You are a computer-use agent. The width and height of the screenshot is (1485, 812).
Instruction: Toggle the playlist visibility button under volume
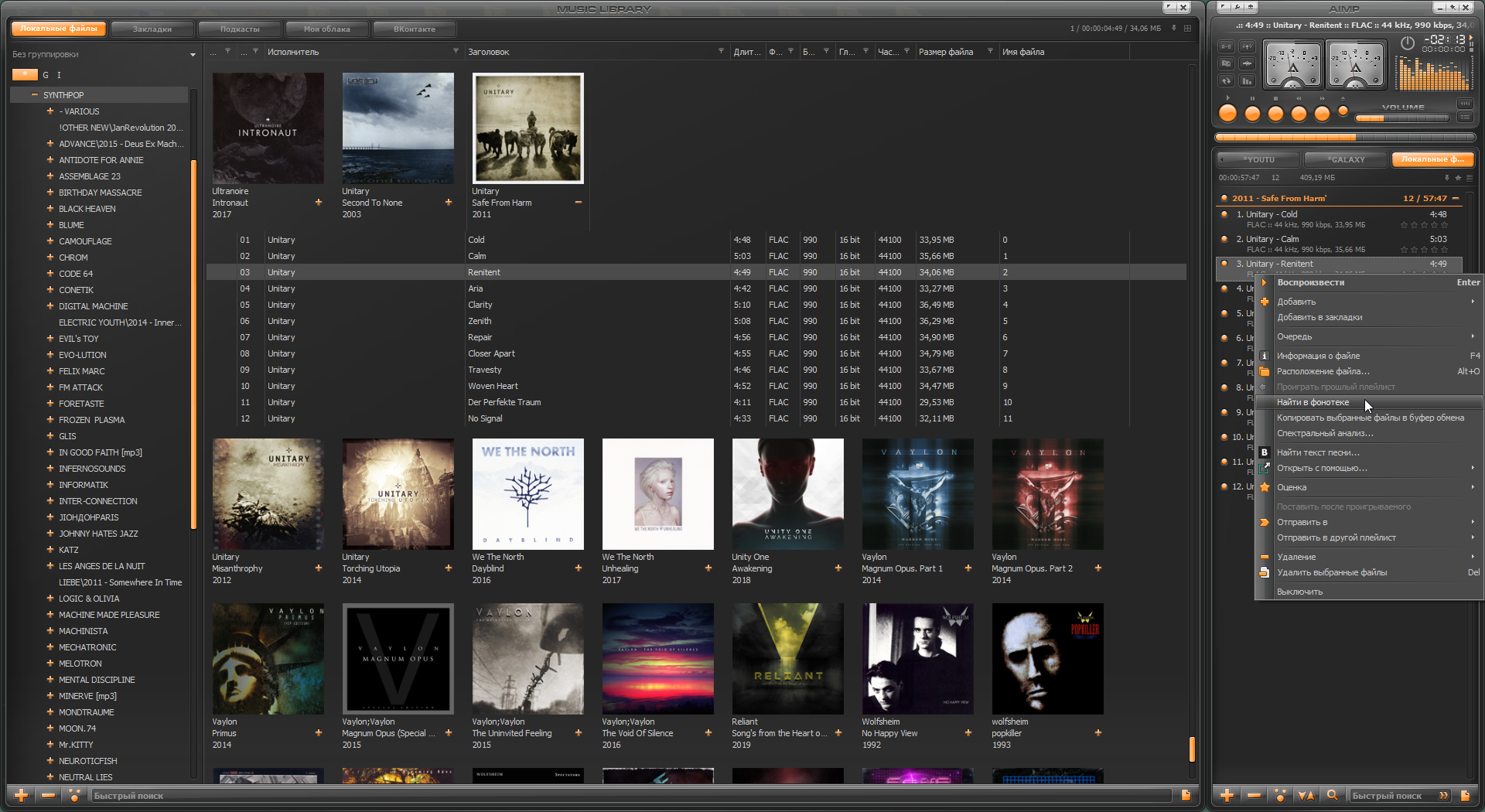[1465, 118]
